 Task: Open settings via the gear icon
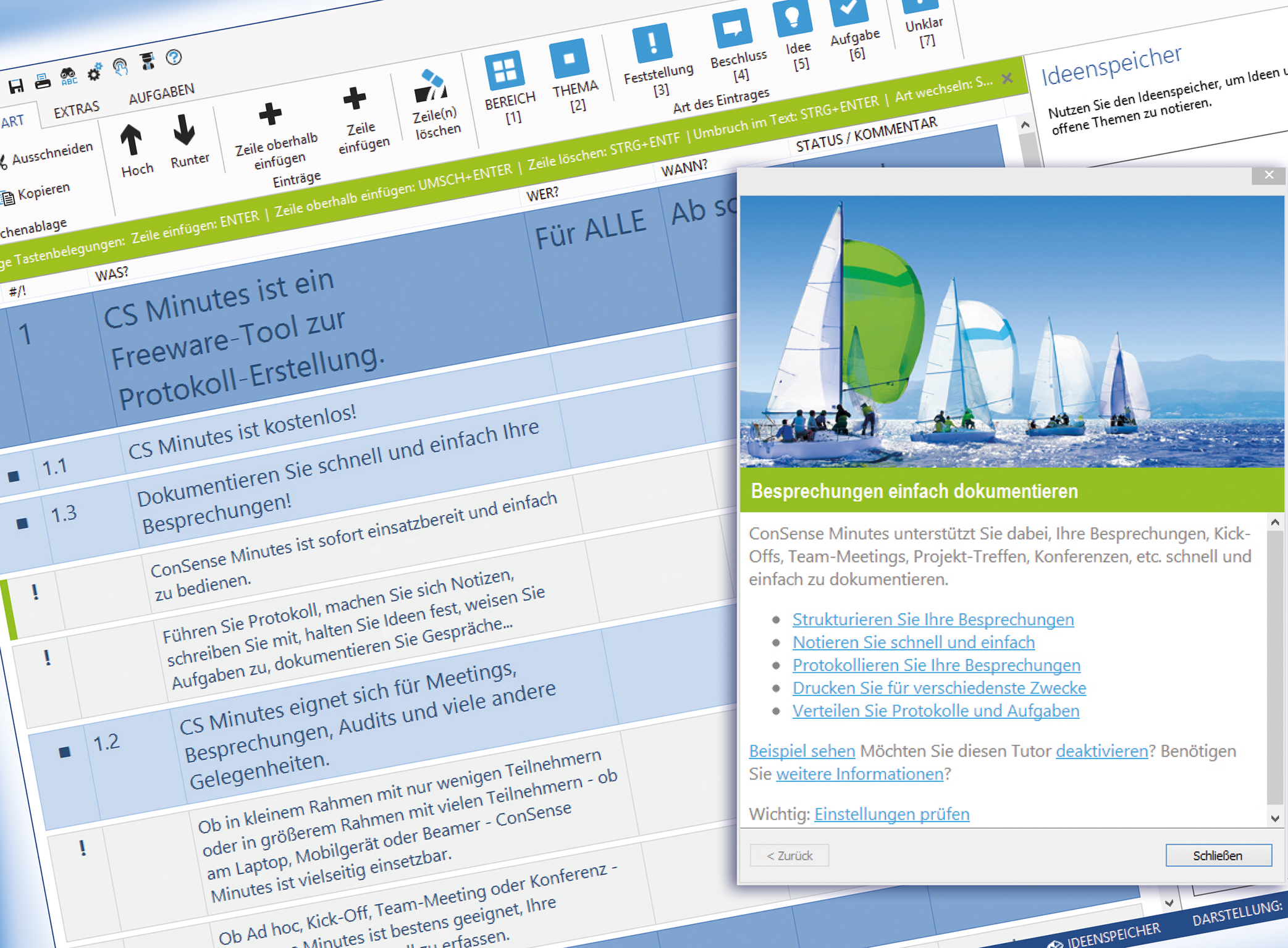pyautogui.click(x=94, y=73)
